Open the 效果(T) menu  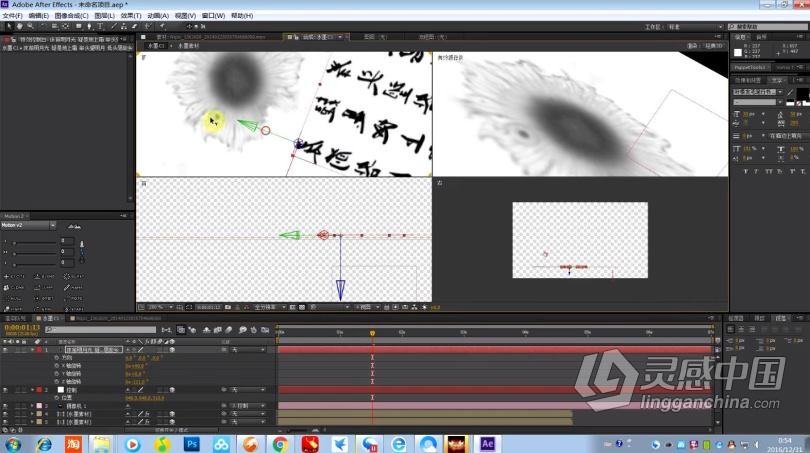coord(131,16)
